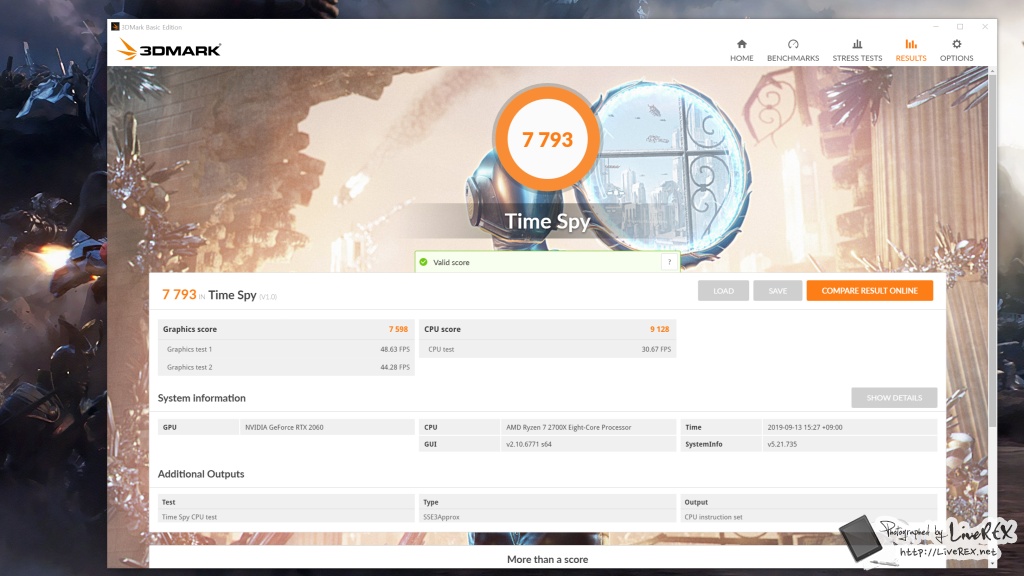This screenshot has height=576, width=1024.
Task: Open the Stress Tests chart icon
Action: (x=857, y=44)
